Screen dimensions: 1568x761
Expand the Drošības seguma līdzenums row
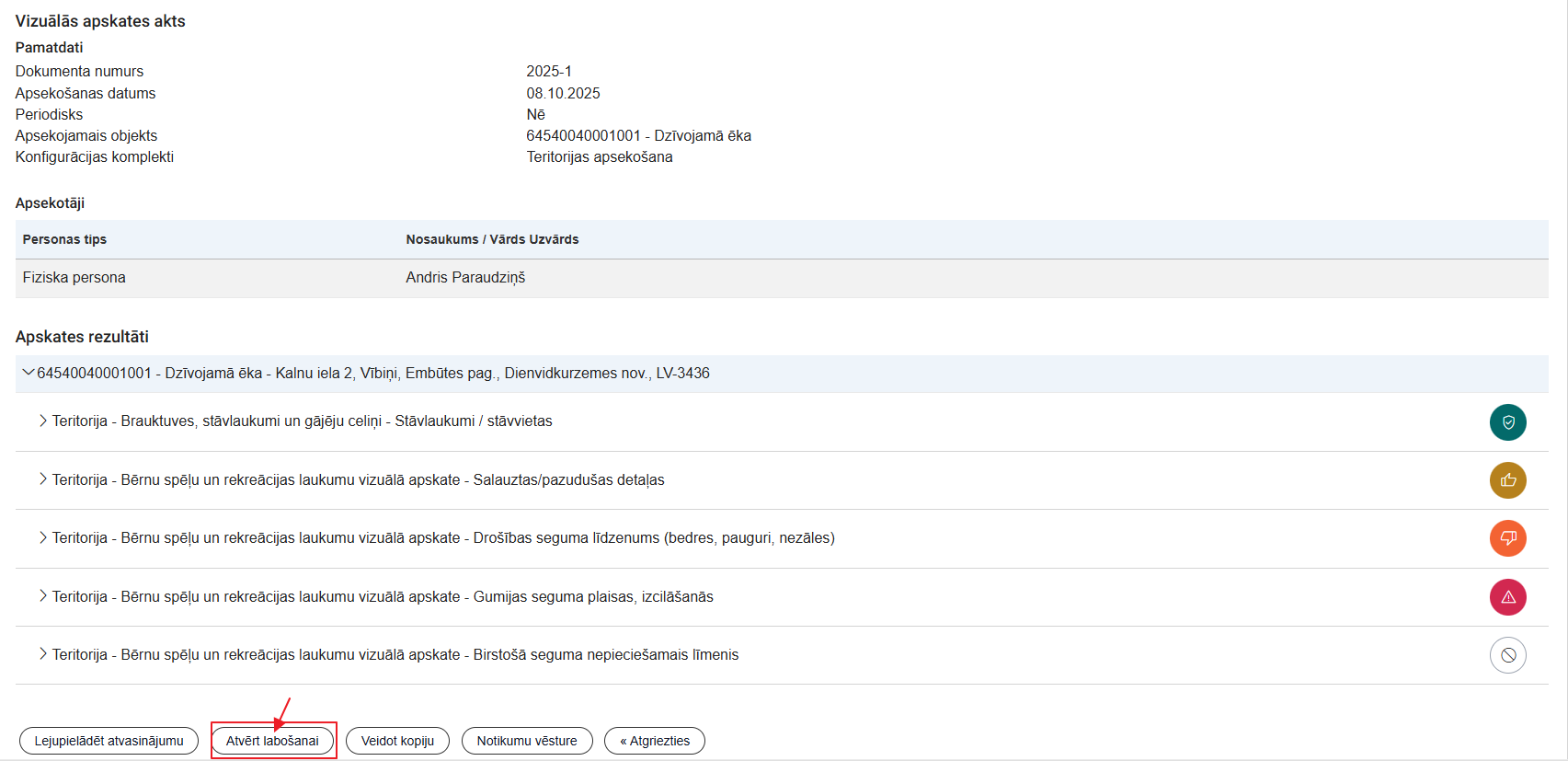pyautogui.click(x=43, y=537)
